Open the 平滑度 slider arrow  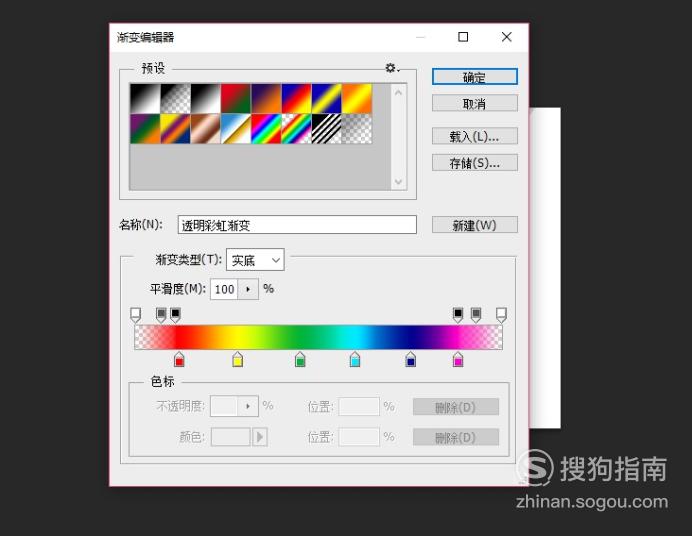(x=248, y=289)
